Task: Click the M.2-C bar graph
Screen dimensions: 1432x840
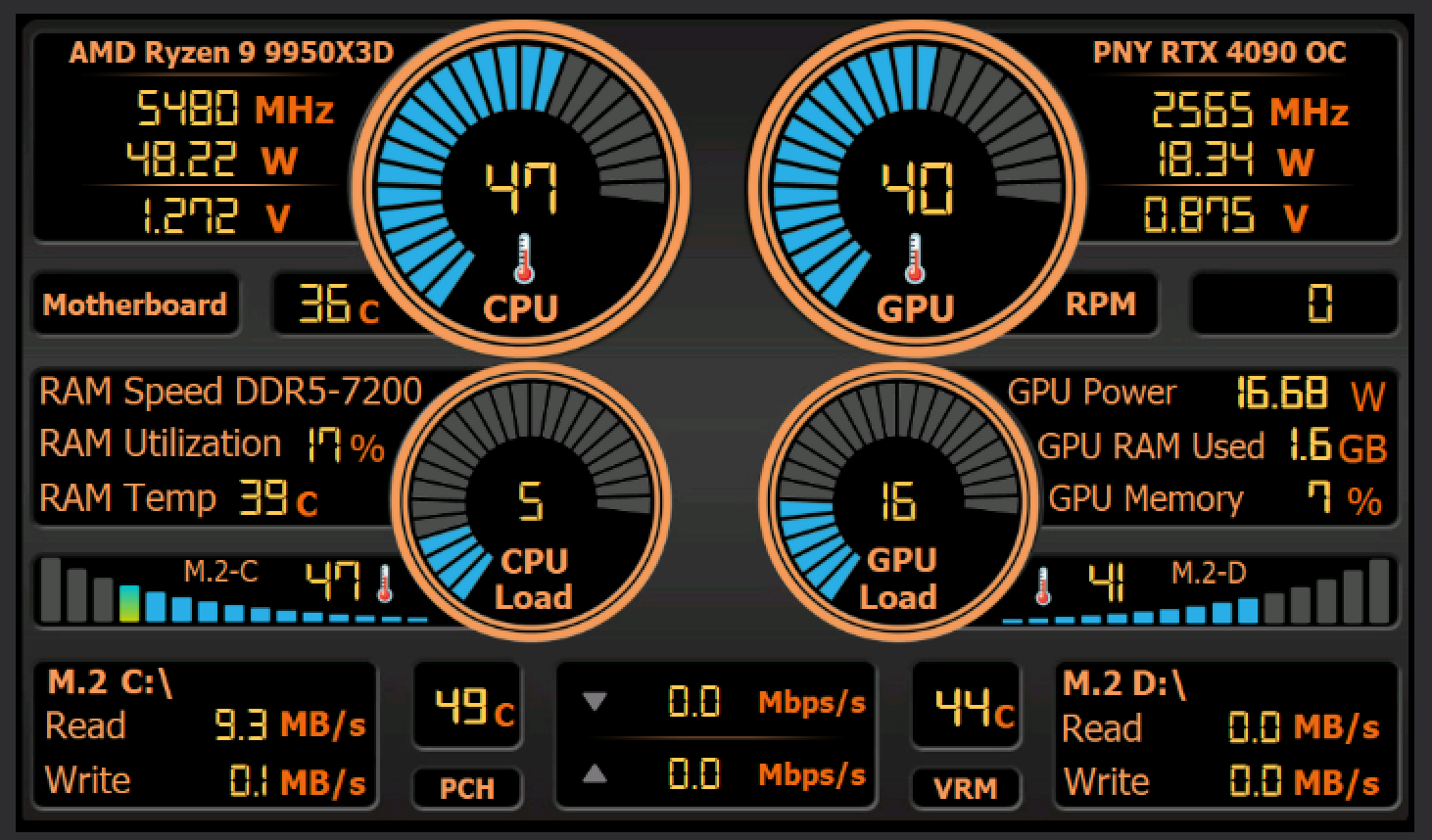Action: (x=233, y=591)
